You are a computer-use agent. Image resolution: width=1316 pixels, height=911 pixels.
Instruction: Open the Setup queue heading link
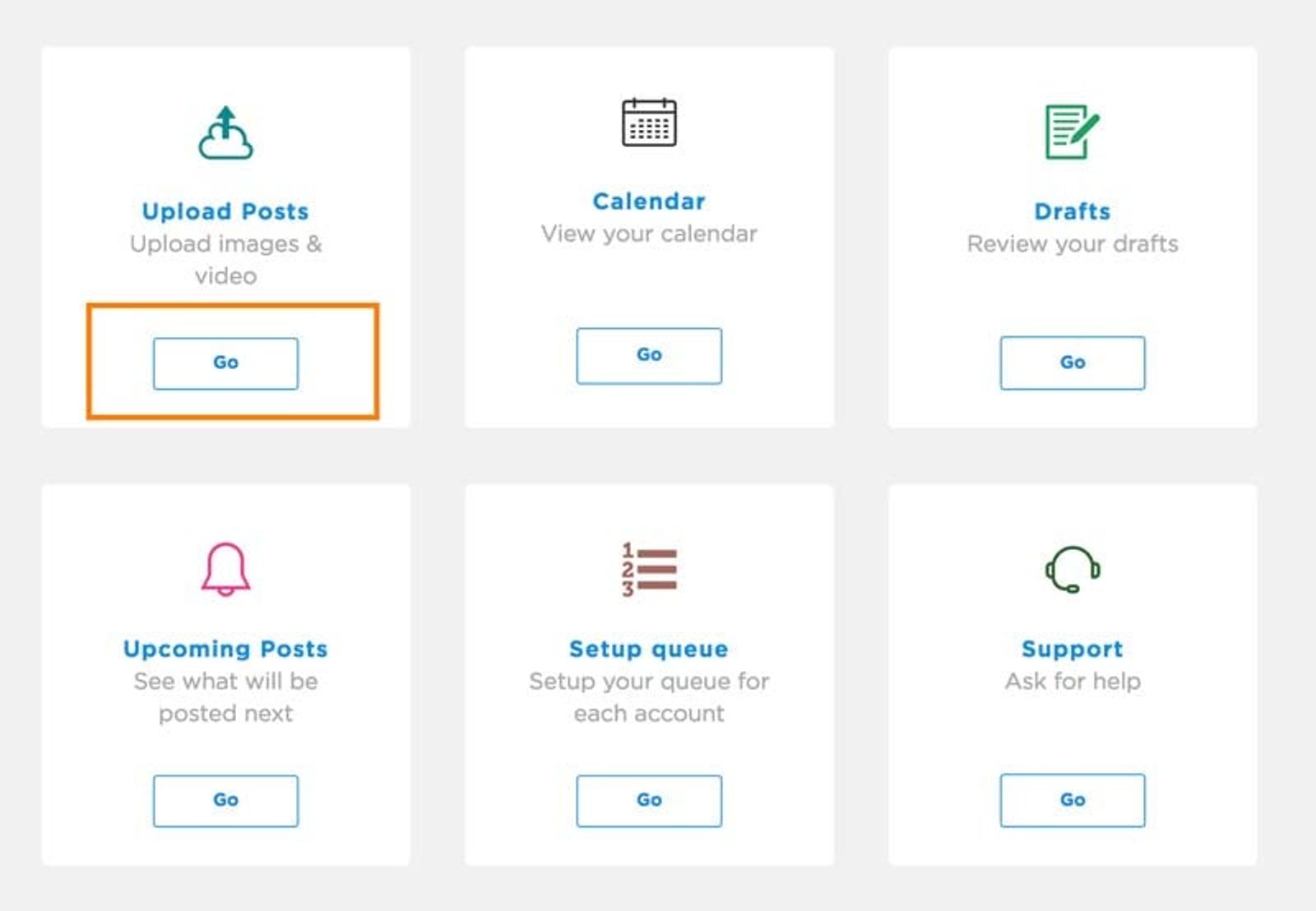tap(649, 649)
